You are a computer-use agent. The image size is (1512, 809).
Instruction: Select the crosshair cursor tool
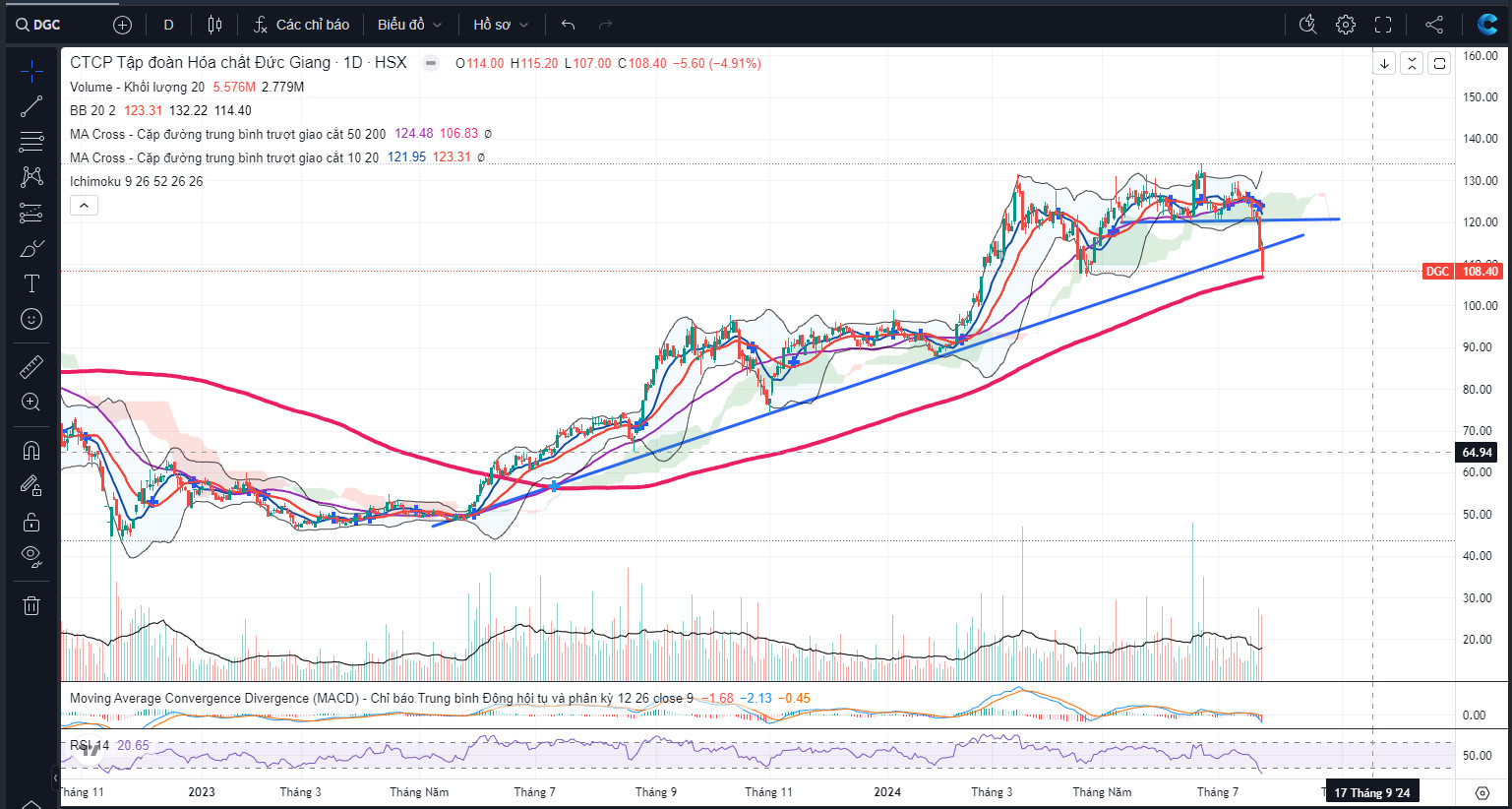31,71
